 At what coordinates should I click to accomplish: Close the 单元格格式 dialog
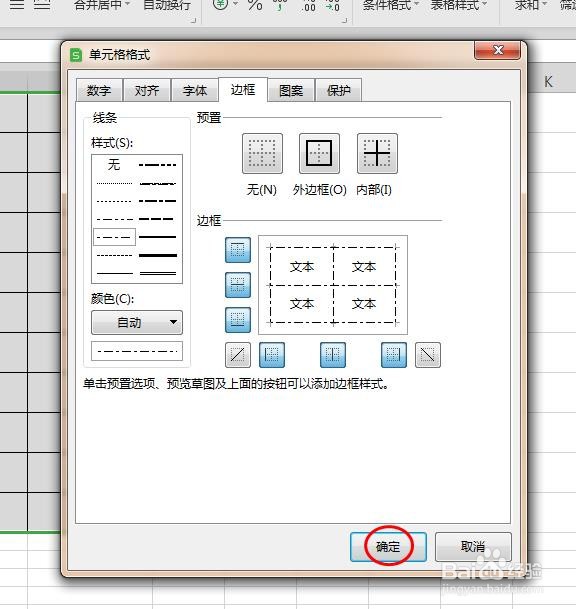(x=497, y=50)
